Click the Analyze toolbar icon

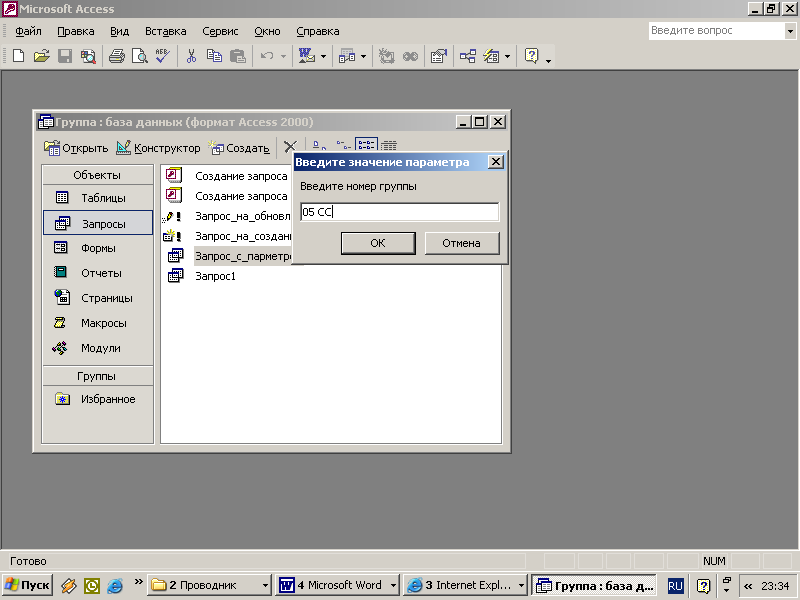(347, 56)
